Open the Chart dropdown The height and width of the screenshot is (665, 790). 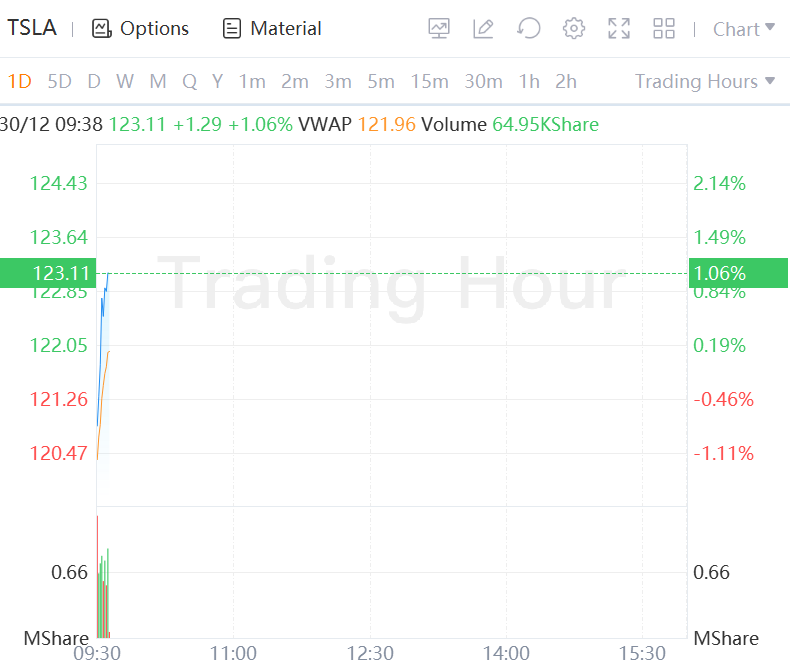pos(743,29)
